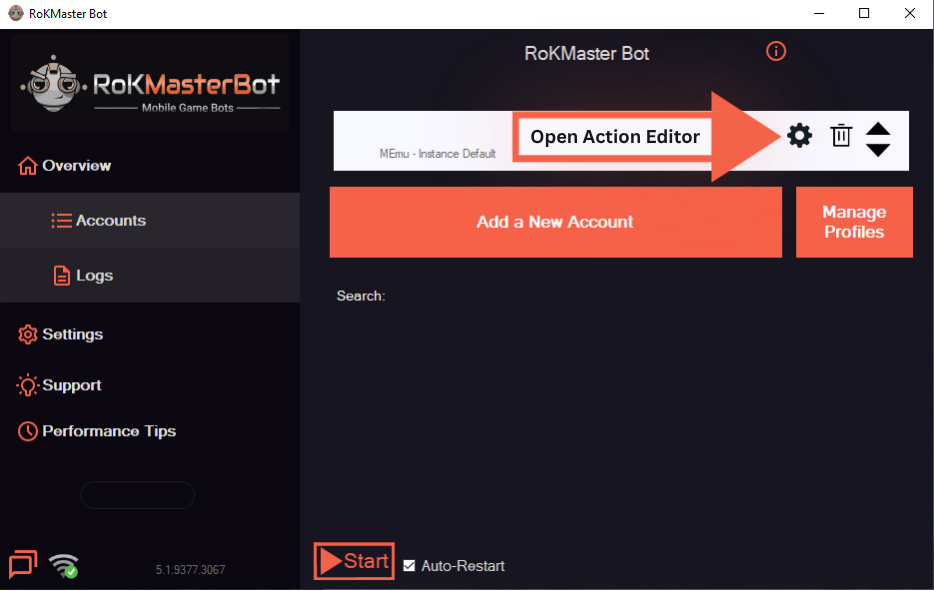The height and width of the screenshot is (591, 934).
Task: Open Manage Profiles
Action: point(854,222)
